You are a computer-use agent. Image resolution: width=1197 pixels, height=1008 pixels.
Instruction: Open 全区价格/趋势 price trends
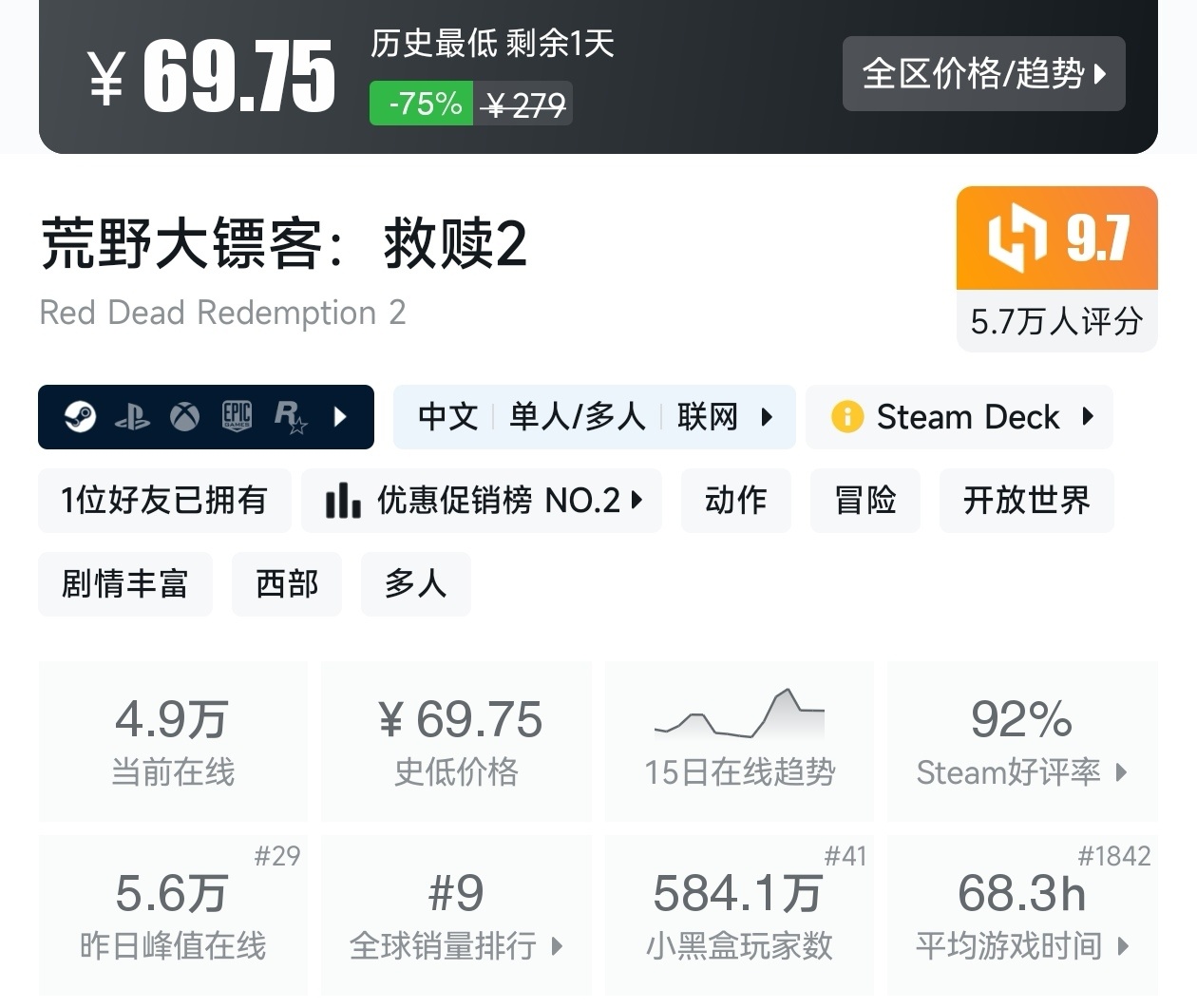tap(983, 74)
